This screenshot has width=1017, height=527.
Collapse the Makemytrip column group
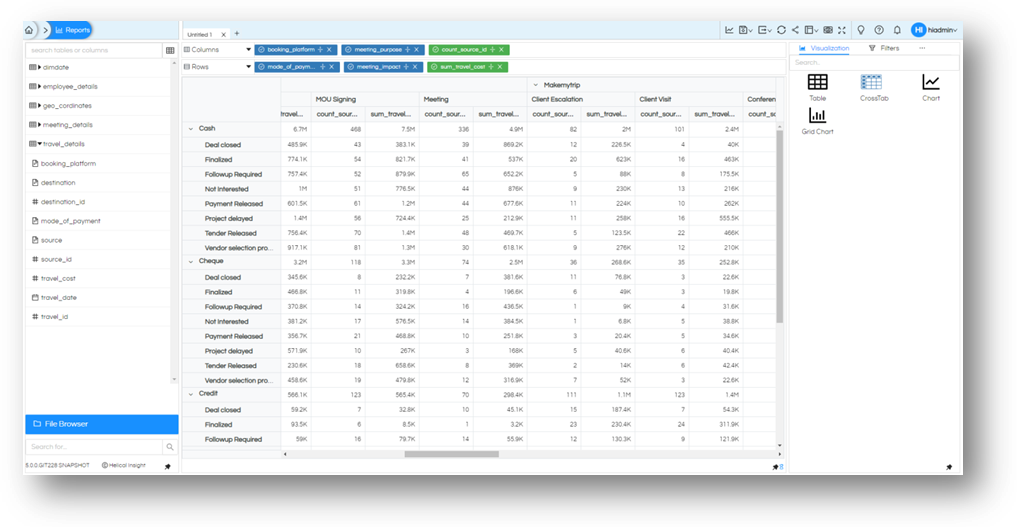(x=536, y=85)
